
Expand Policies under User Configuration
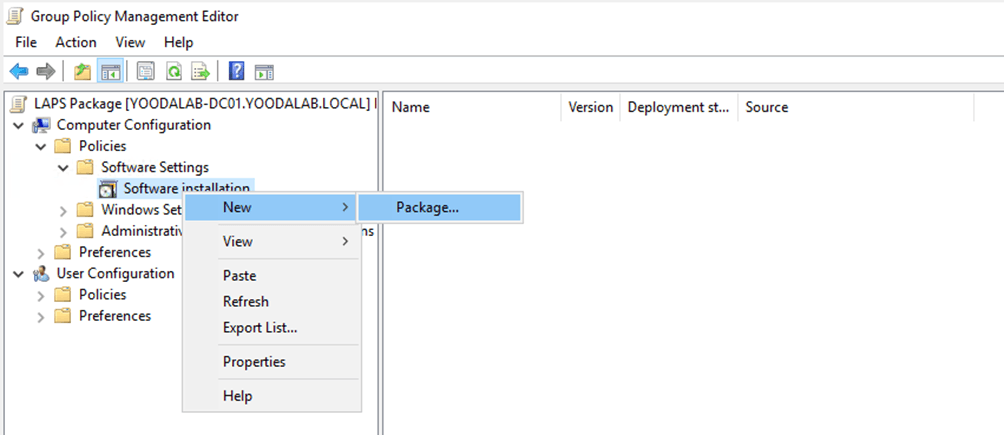41,295
